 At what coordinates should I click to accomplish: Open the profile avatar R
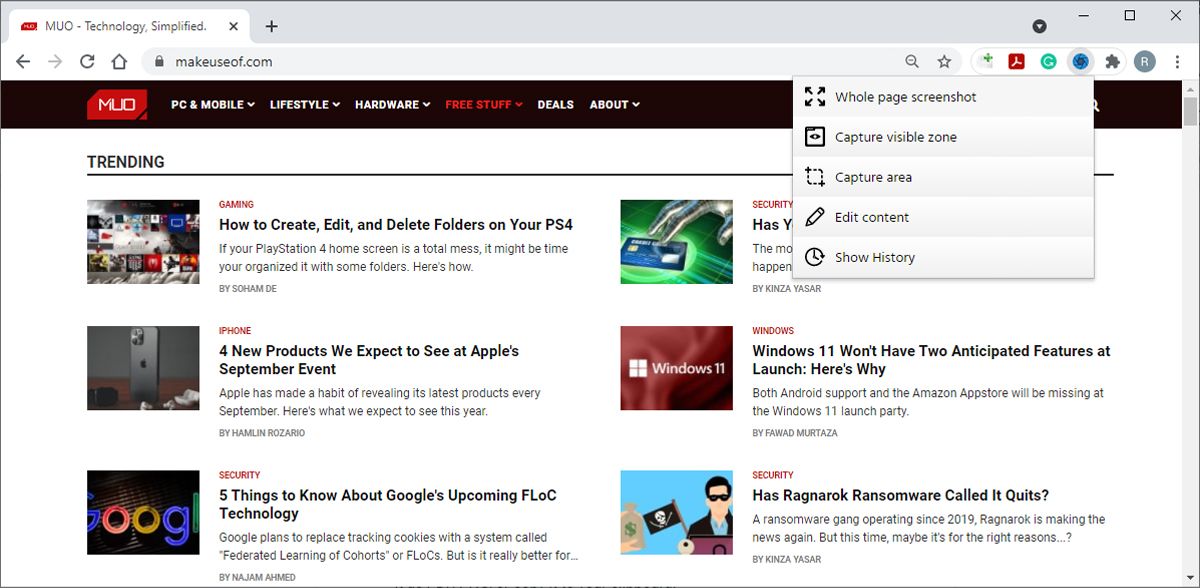coord(1145,62)
